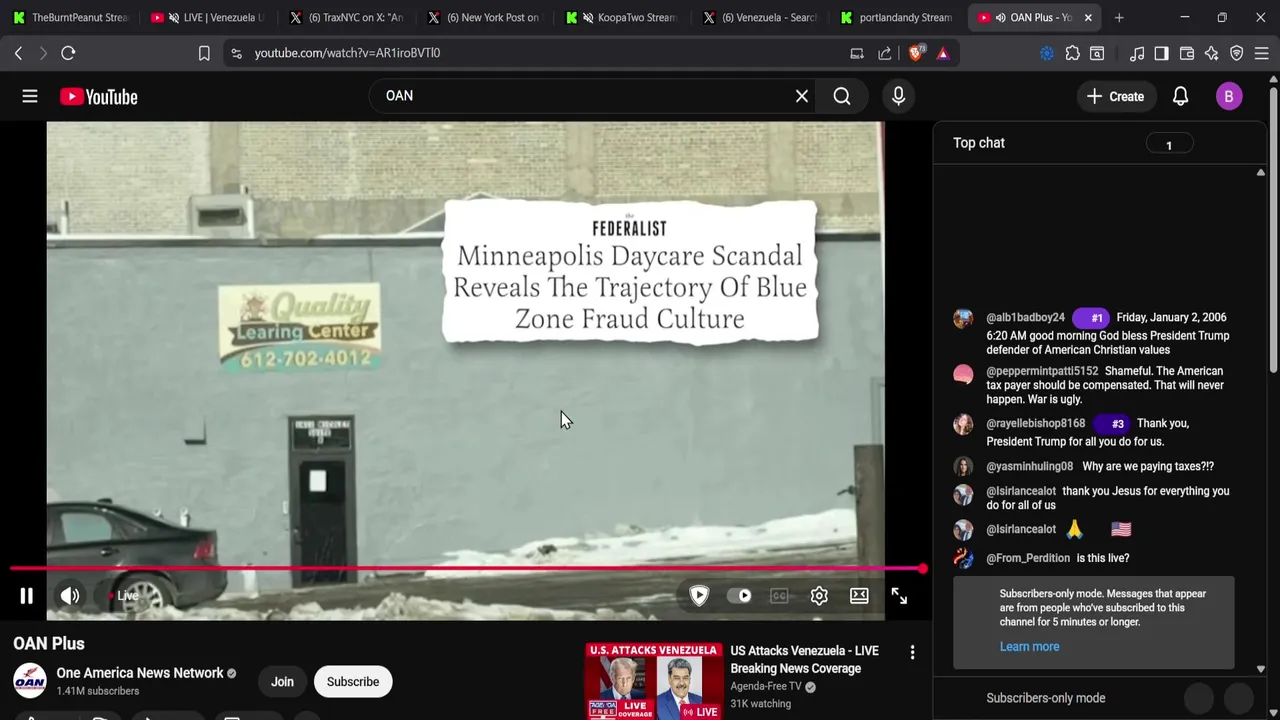Image resolution: width=1280 pixels, height=720 pixels.
Task: Open player settings gear
Action: pos(819,596)
